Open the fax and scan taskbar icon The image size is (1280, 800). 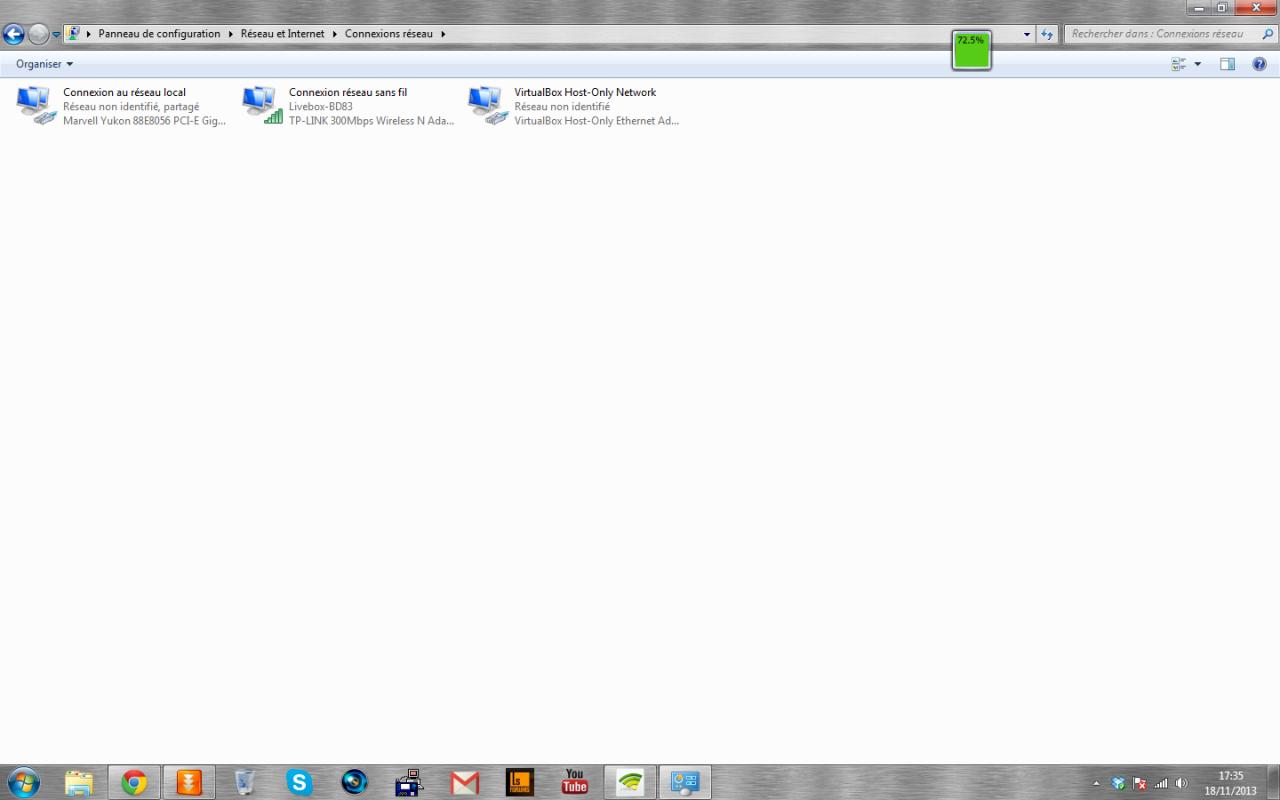[409, 782]
